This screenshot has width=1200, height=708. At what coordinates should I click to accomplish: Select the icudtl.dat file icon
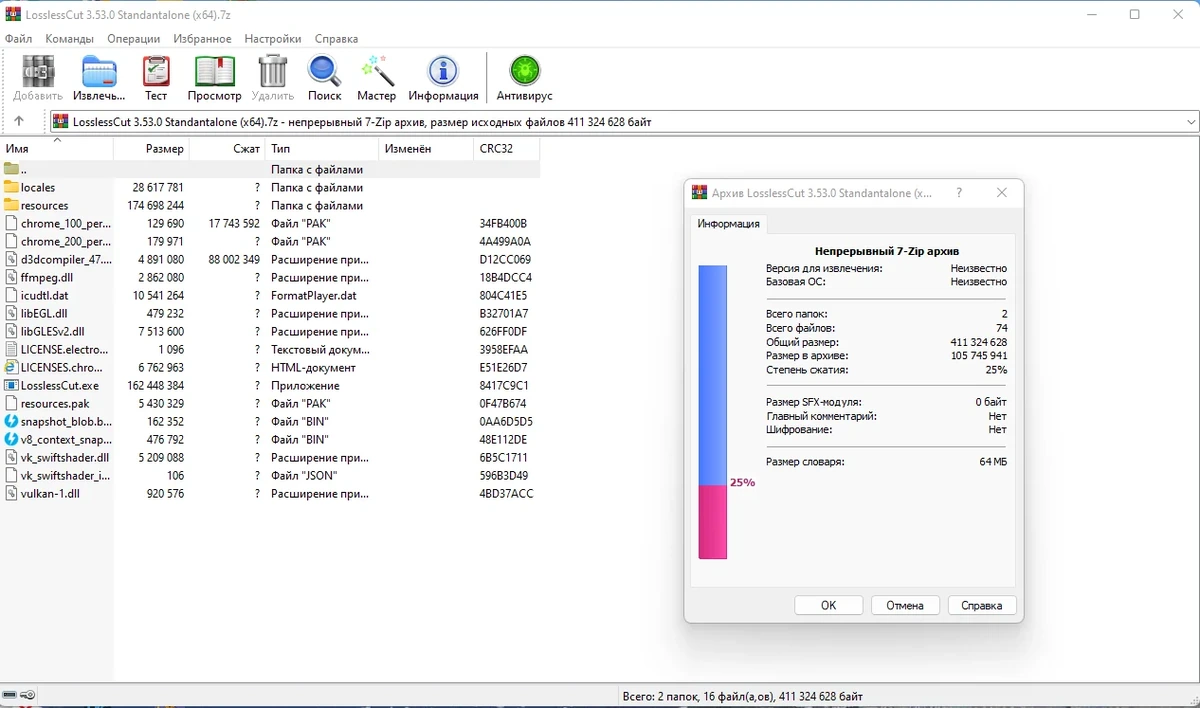pos(12,295)
